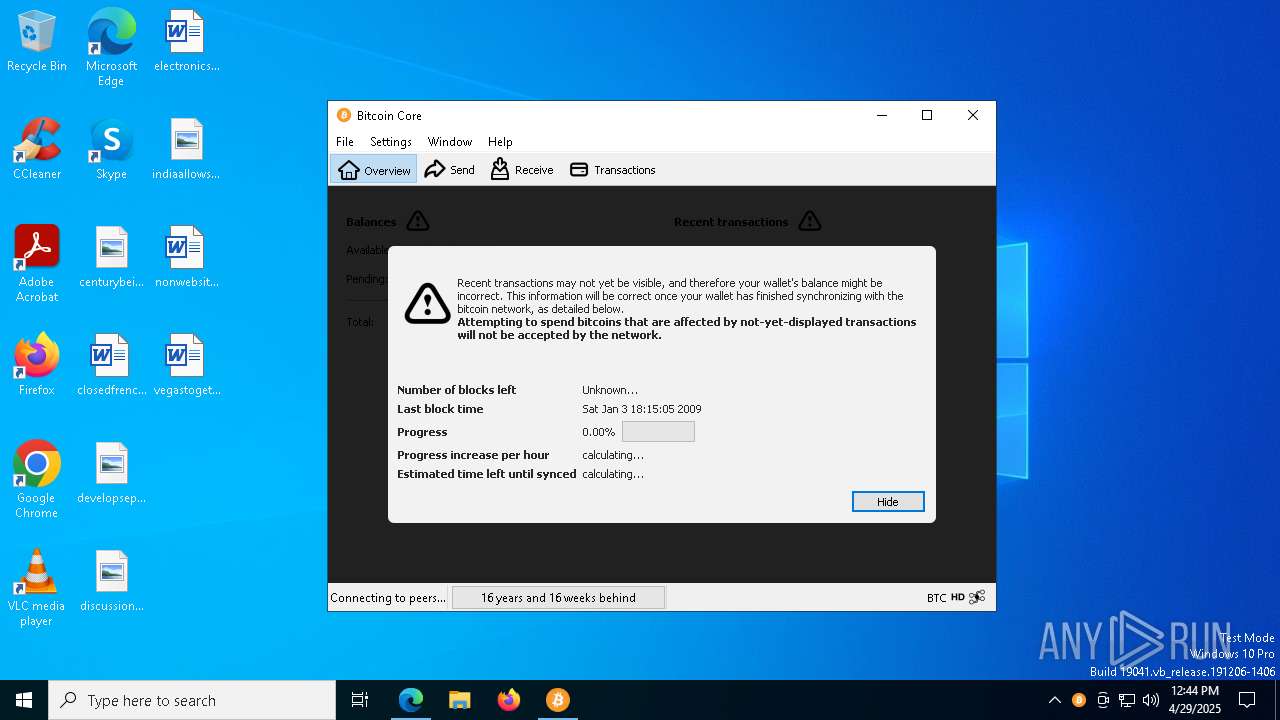The height and width of the screenshot is (720, 1280).
Task: Click the Recent transactions warning triangle icon
Action: pyautogui.click(x=810, y=221)
